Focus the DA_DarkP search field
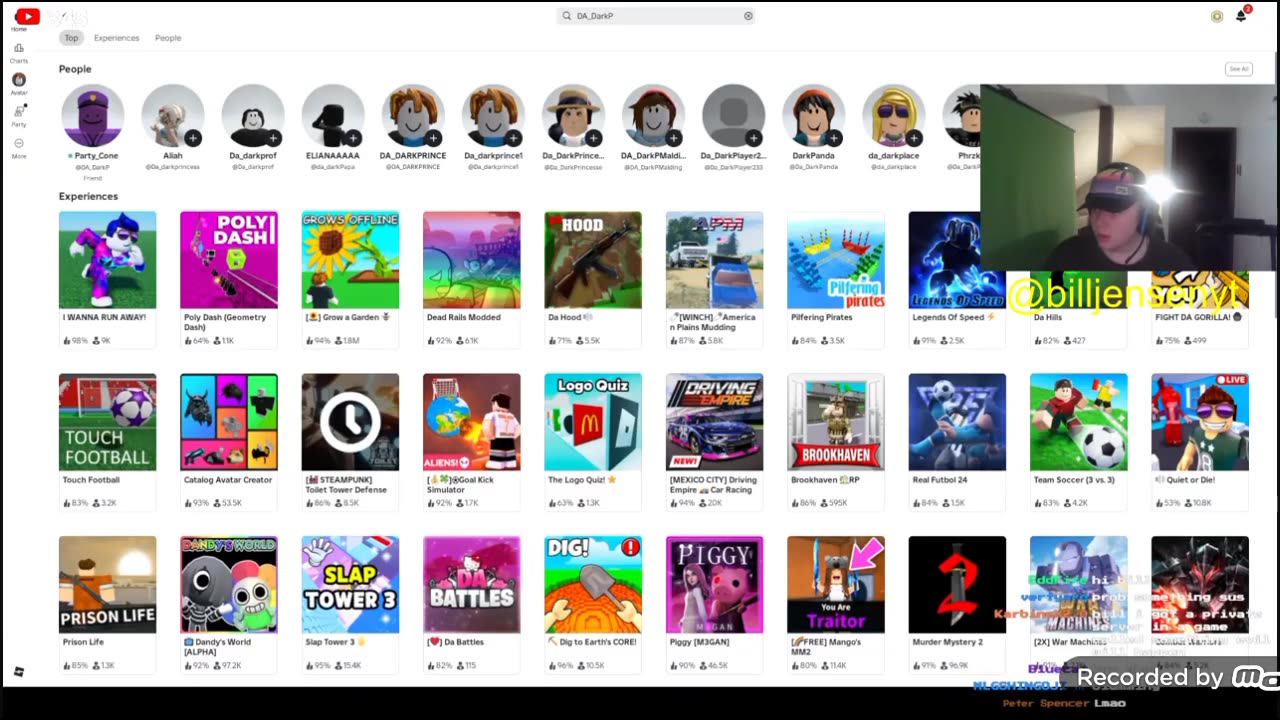The height and width of the screenshot is (720, 1280). pos(655,16)
